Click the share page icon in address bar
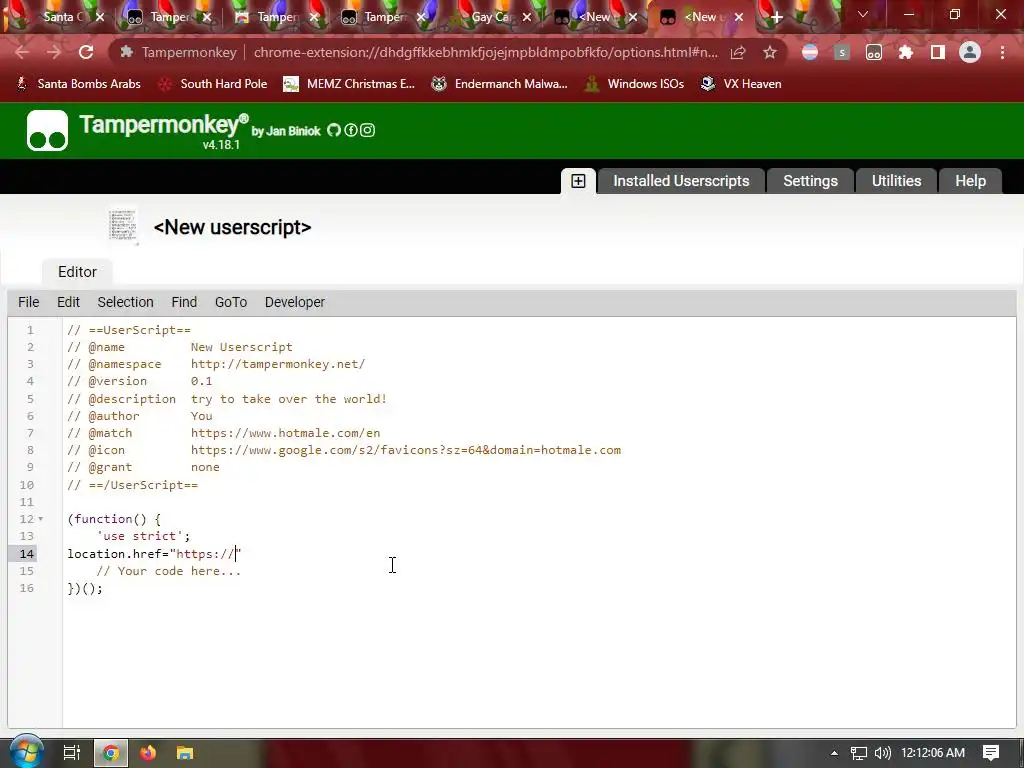The width and height of the screenshot is (1024, 768). tap(738, 52)
